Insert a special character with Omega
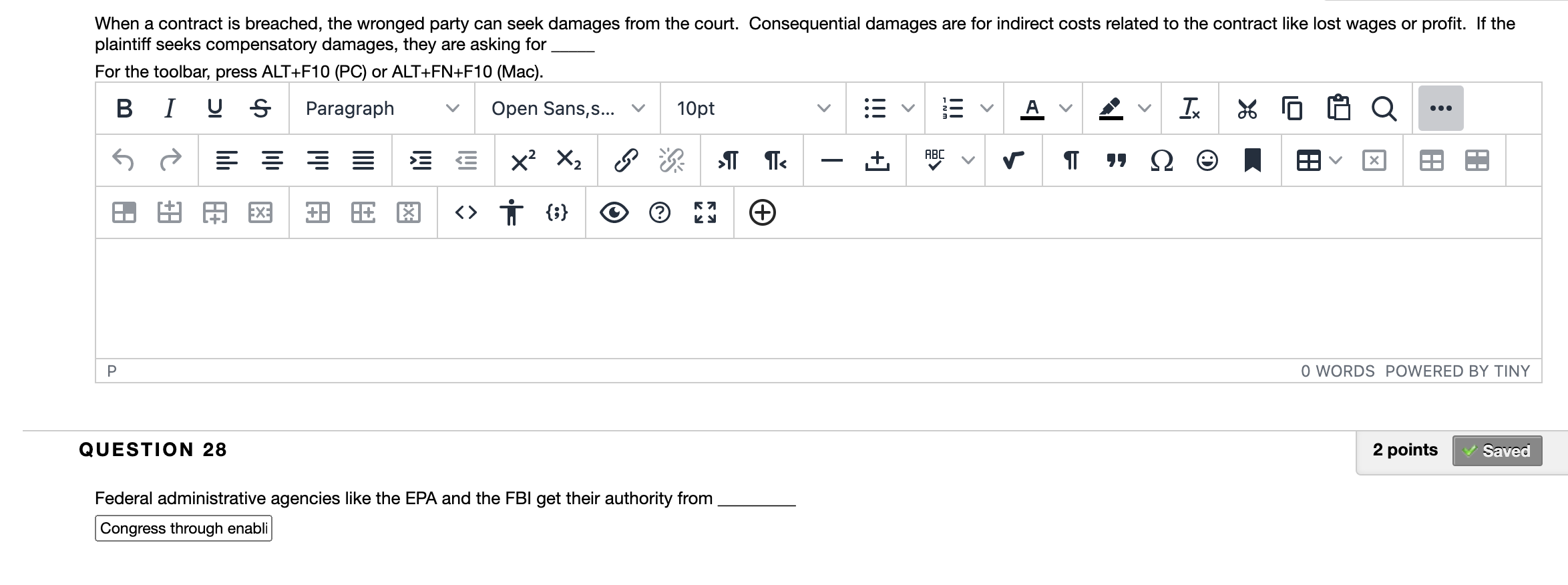Screen dimensions: 1568x585 point(1162,160)
